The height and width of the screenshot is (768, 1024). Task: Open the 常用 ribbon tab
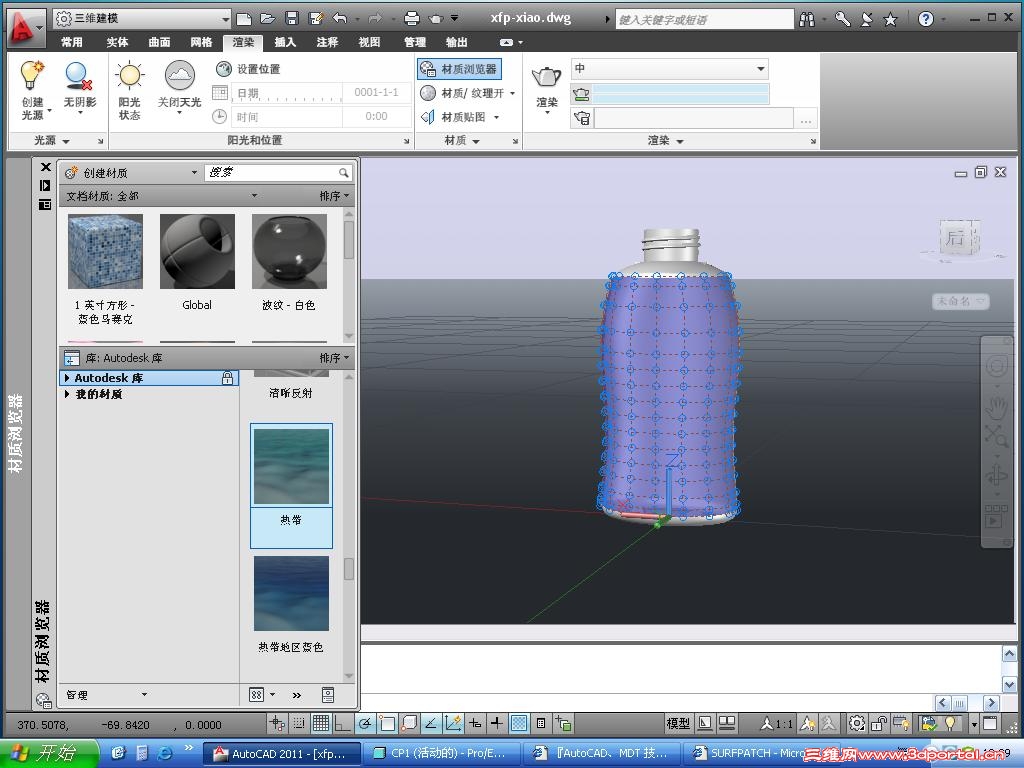[x=72, y=42]
